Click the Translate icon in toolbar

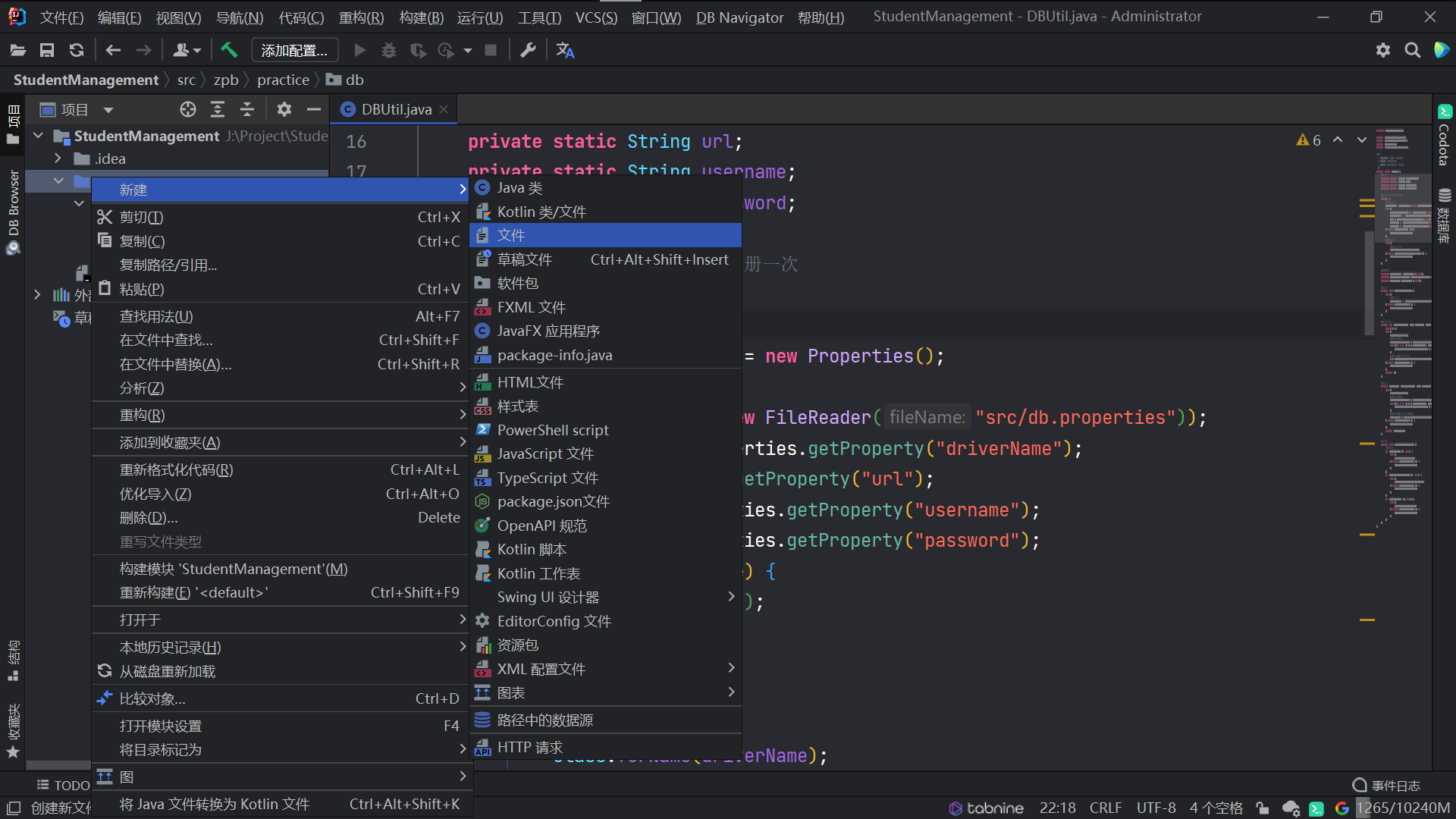(x=565, y=50)
